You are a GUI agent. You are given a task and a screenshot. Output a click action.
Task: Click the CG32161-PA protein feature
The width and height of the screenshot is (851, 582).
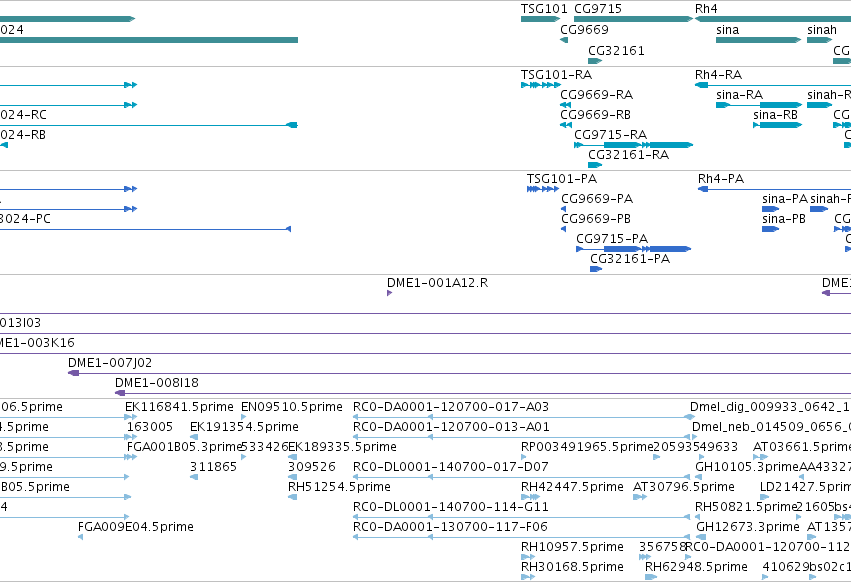coord(596,269)
